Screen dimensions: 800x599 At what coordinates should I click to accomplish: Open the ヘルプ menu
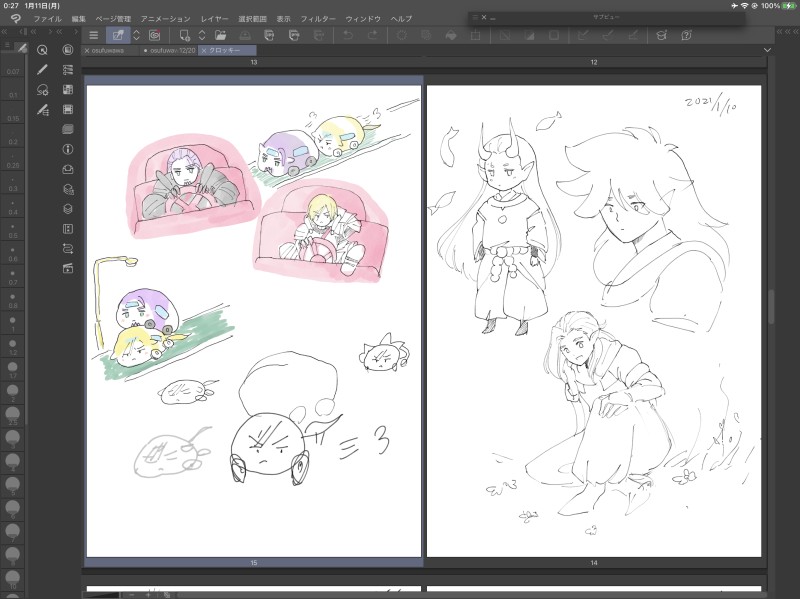coord(401,19)
